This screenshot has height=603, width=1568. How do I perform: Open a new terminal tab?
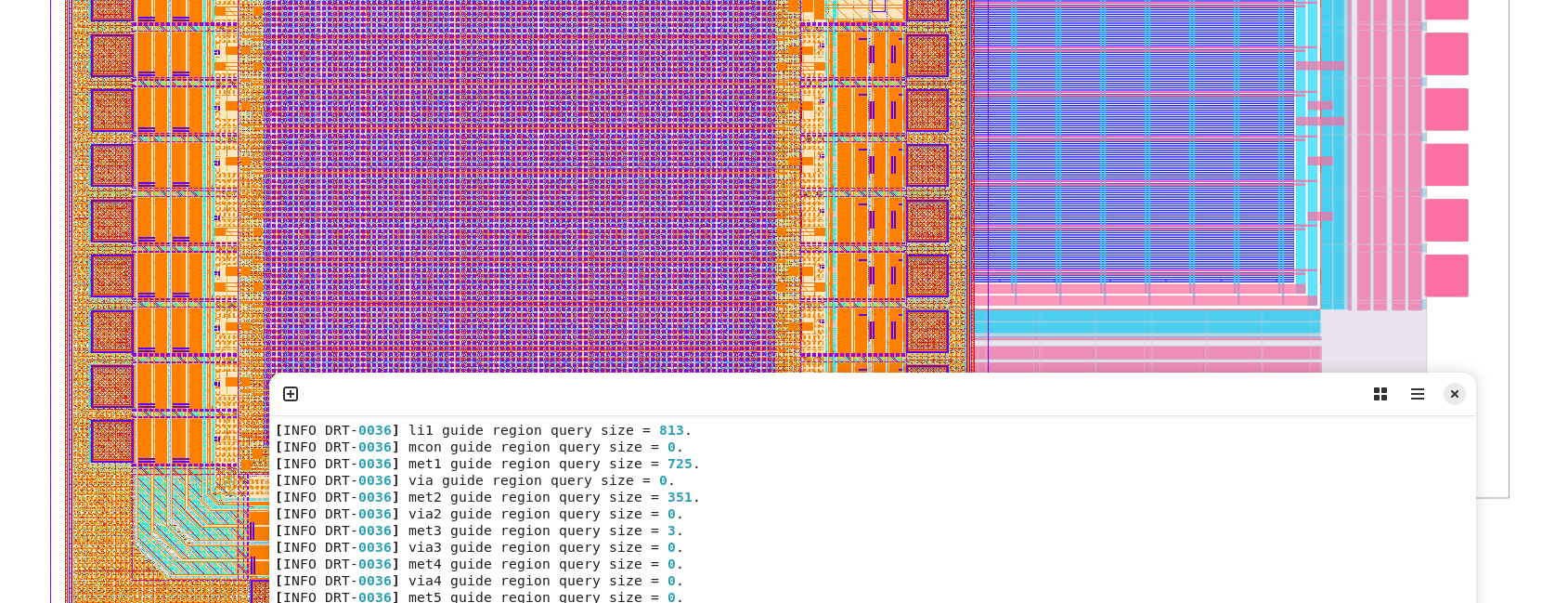(x=291, y=394)
